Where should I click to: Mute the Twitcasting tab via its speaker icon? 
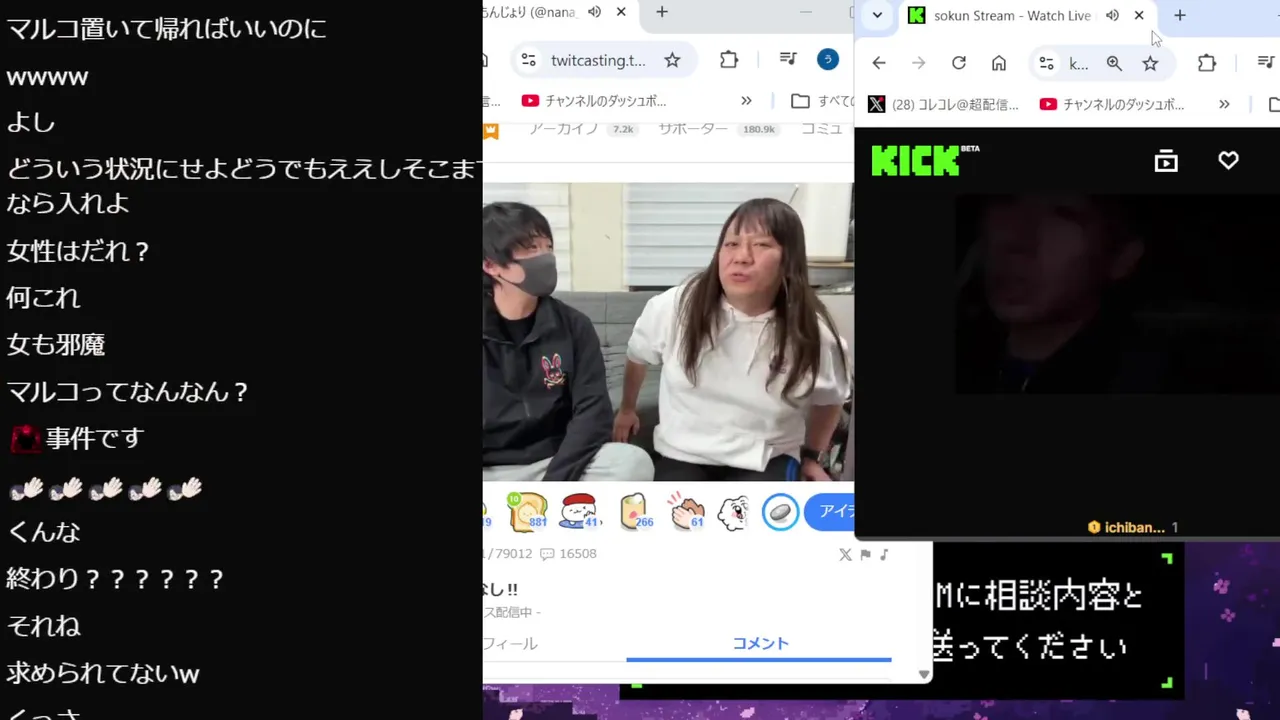[594, 12]
